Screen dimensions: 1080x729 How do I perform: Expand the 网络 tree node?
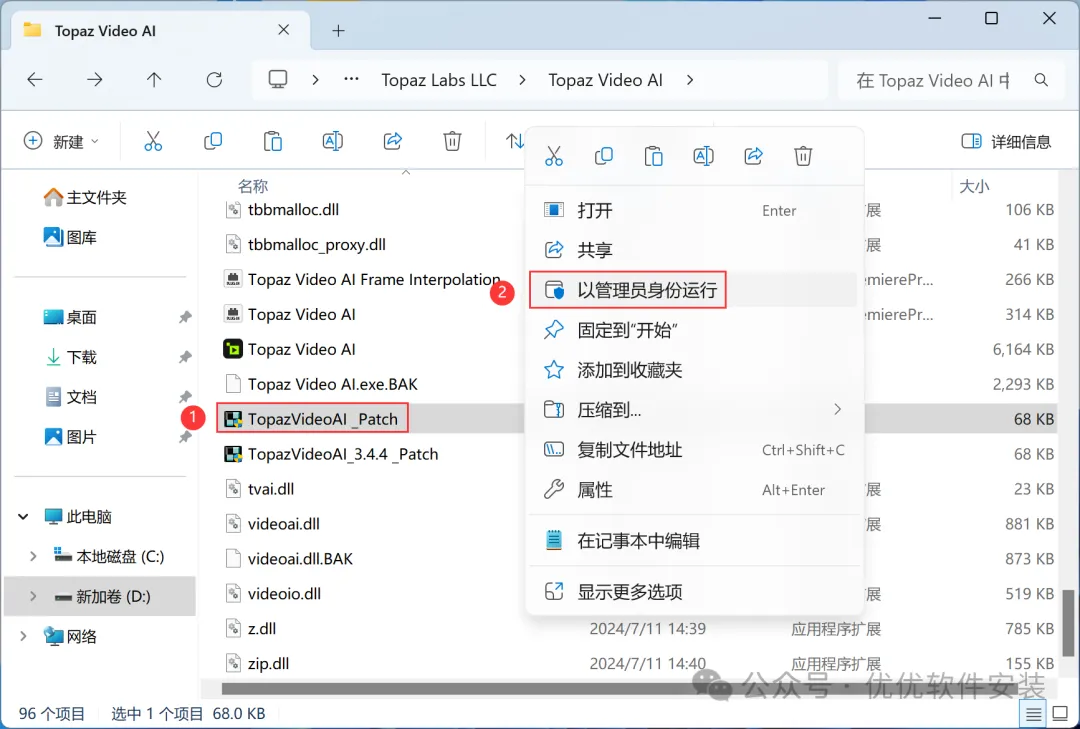pos(23,636)
